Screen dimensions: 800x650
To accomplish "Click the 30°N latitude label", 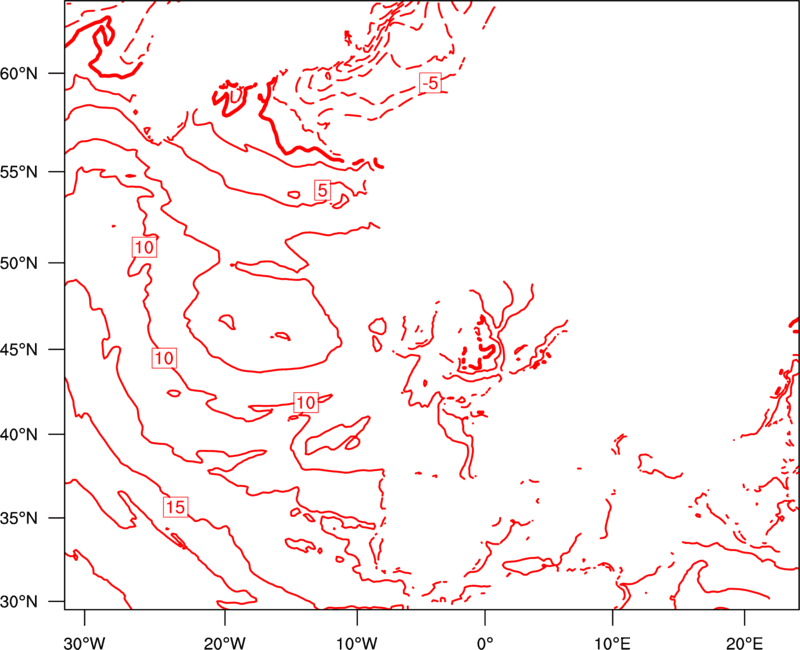I will (19, 602).
